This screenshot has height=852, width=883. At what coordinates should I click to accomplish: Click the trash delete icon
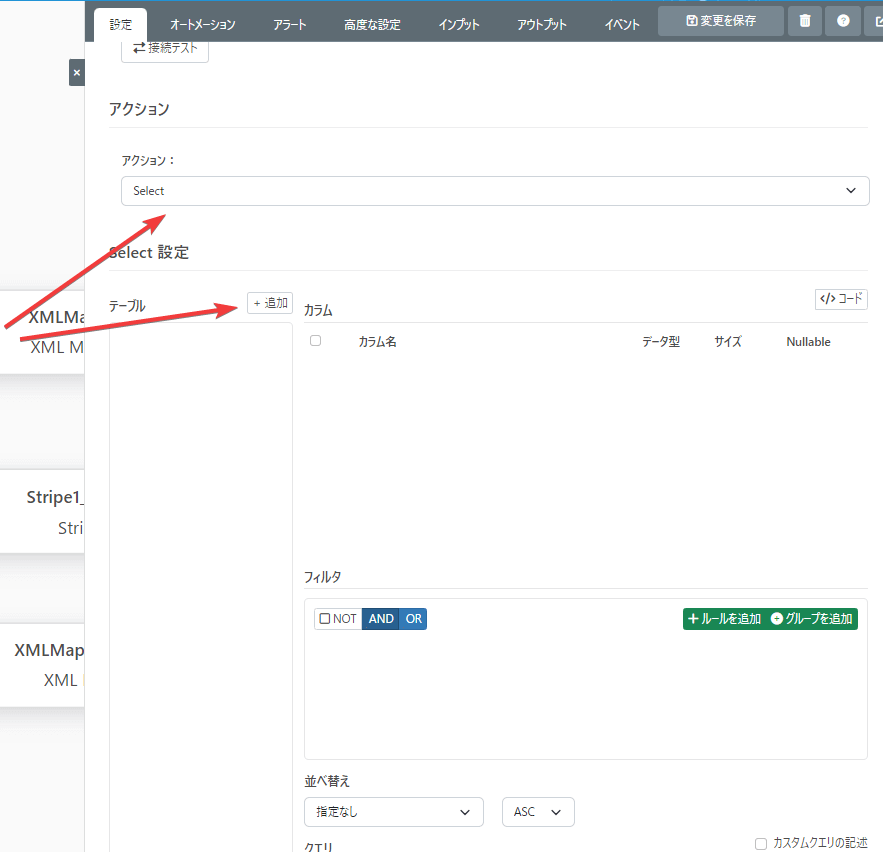coord(805,21)
